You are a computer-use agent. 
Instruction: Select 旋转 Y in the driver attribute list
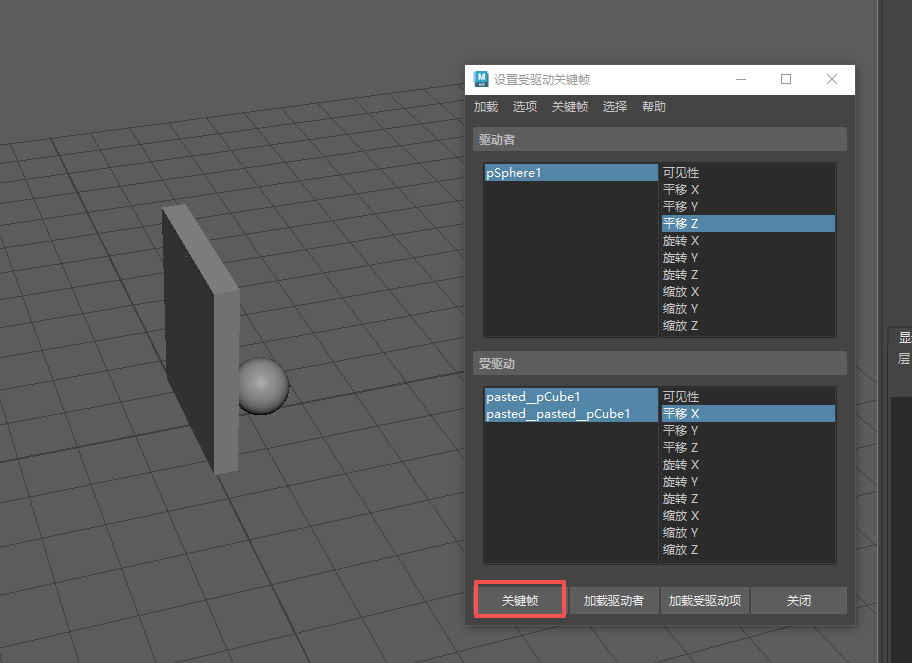coord(749,258)
